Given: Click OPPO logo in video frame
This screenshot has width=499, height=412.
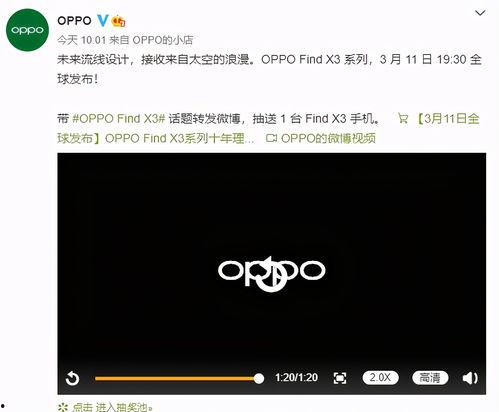Looking at the screenshot, I should [x=272, y=274].
